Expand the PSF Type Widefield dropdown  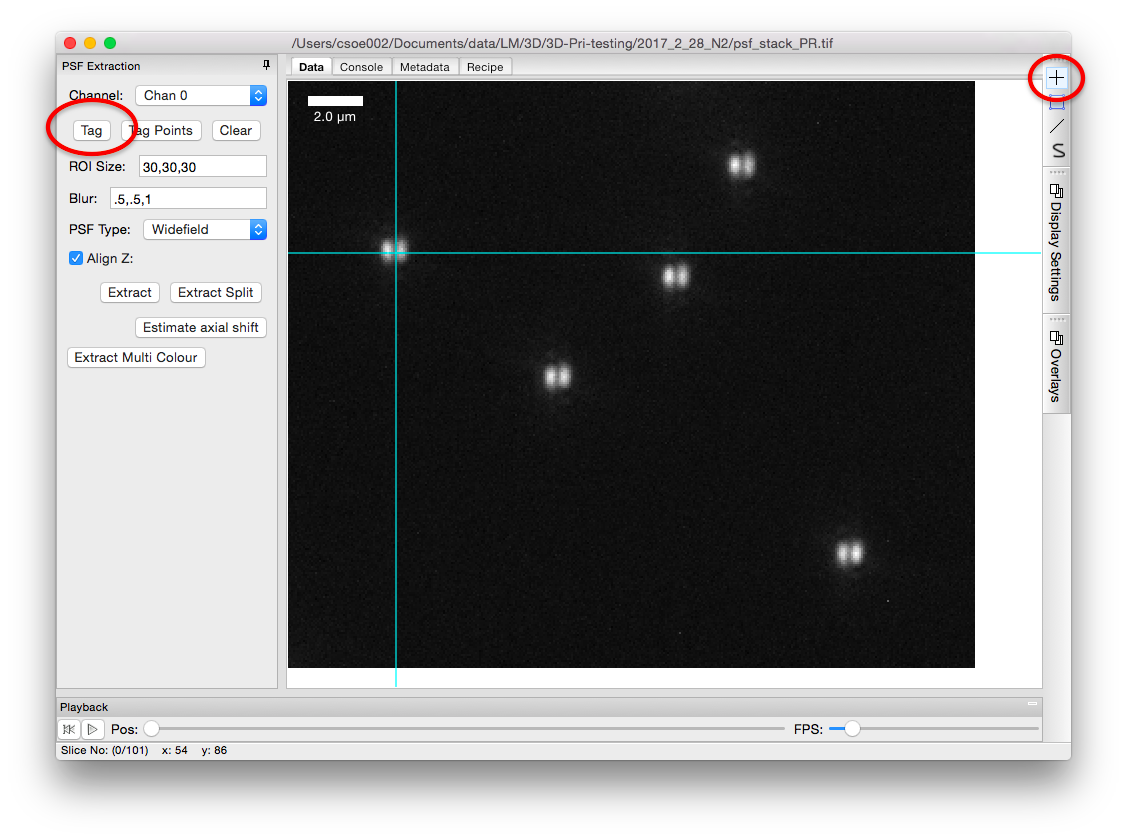(x=205, y=229)
